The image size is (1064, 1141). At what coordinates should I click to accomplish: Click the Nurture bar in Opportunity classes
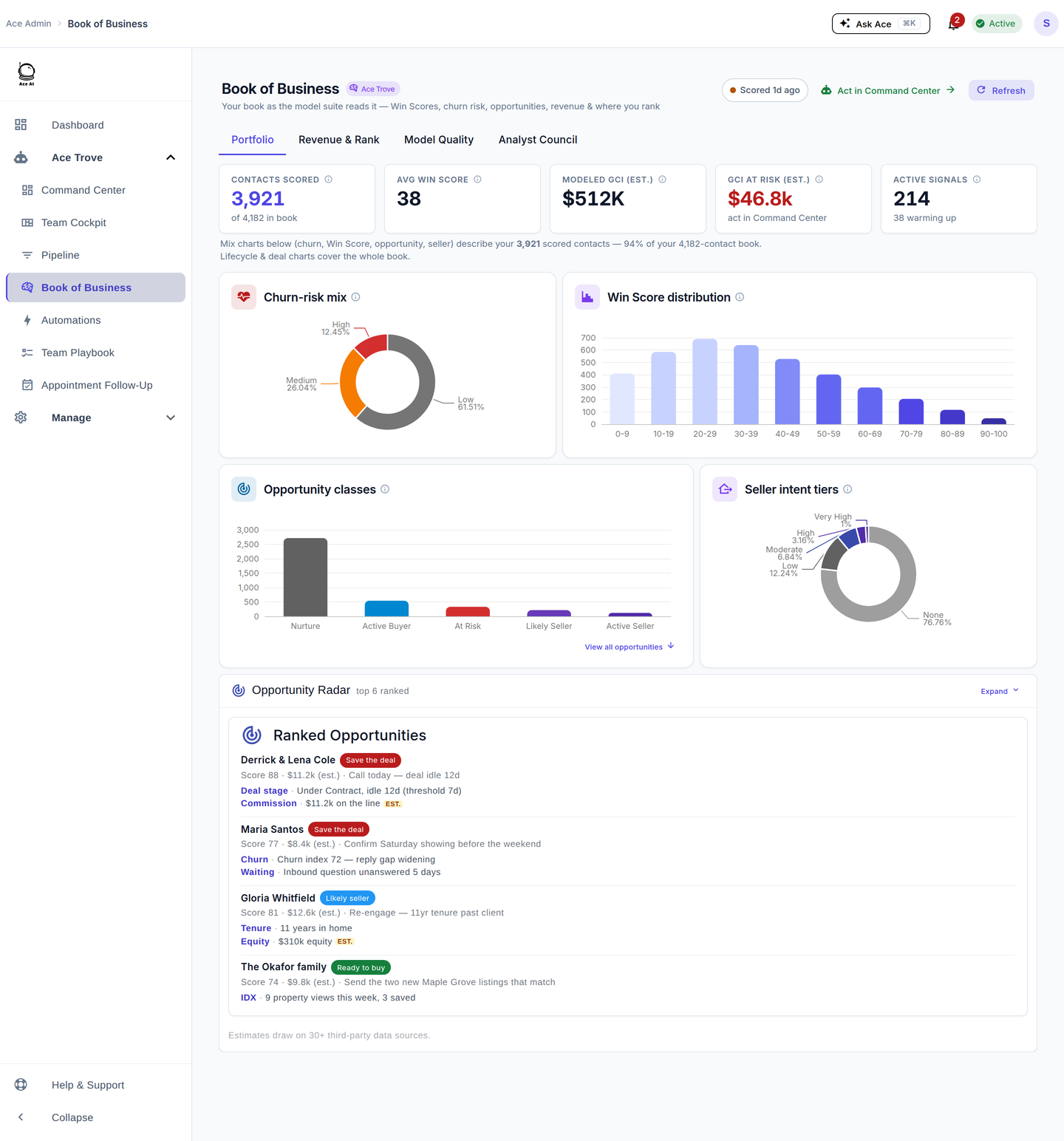point(305,577)
